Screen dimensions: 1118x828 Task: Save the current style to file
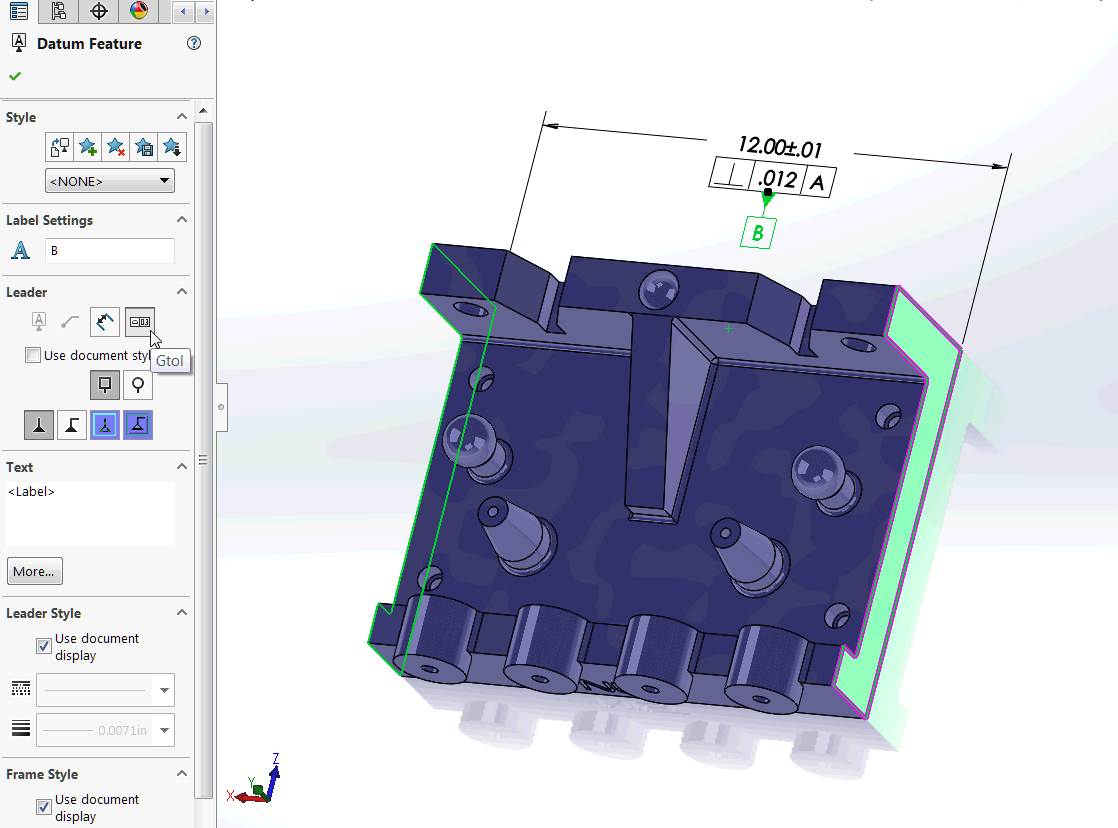point(143,147)
